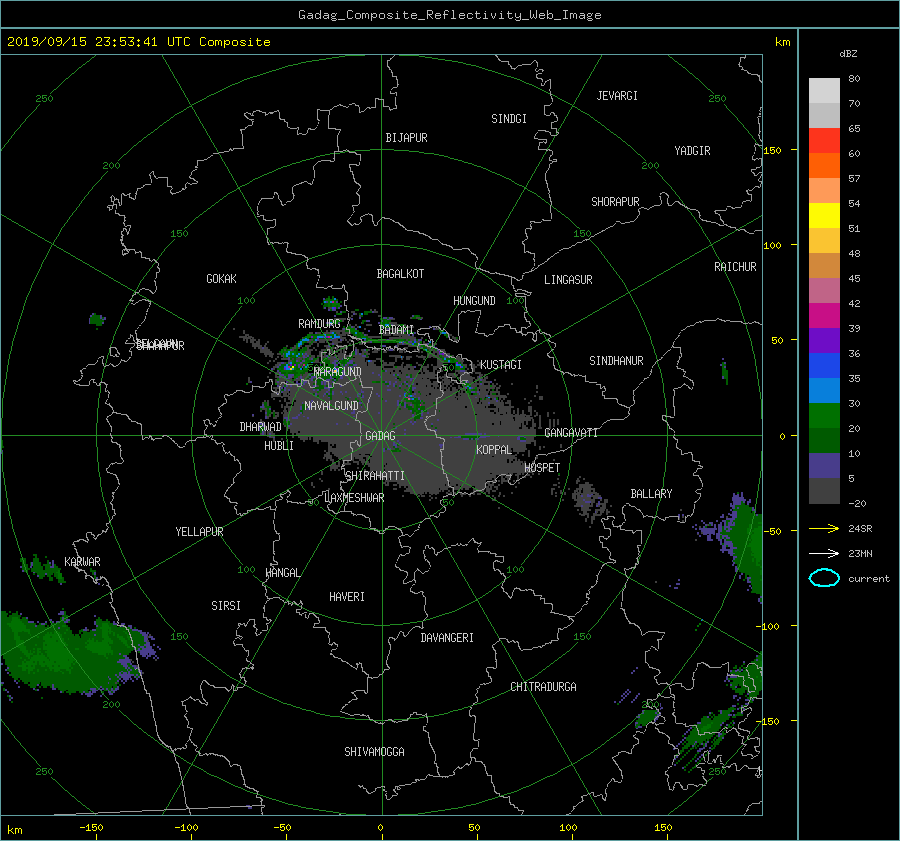Click the white 23MN arrow legend icon
Screen dimensions: 900x841
[824, 553]
